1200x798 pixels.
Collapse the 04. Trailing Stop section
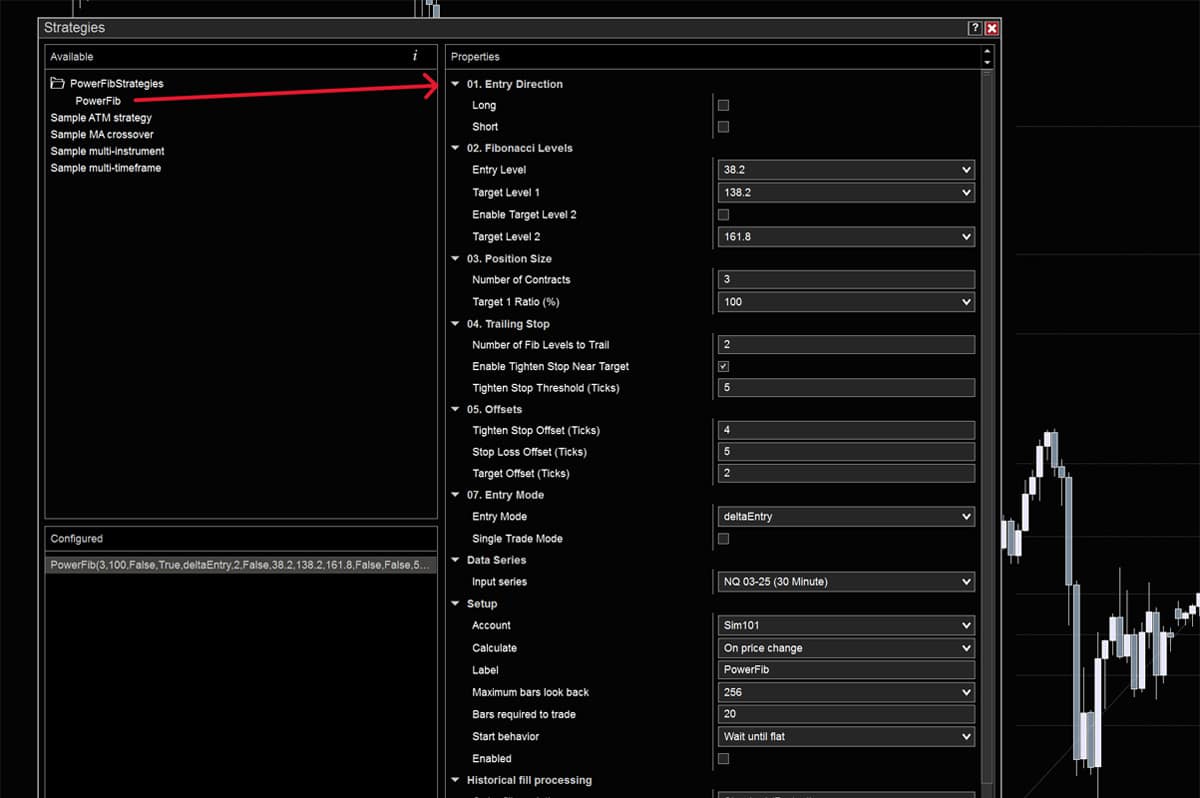456,324
